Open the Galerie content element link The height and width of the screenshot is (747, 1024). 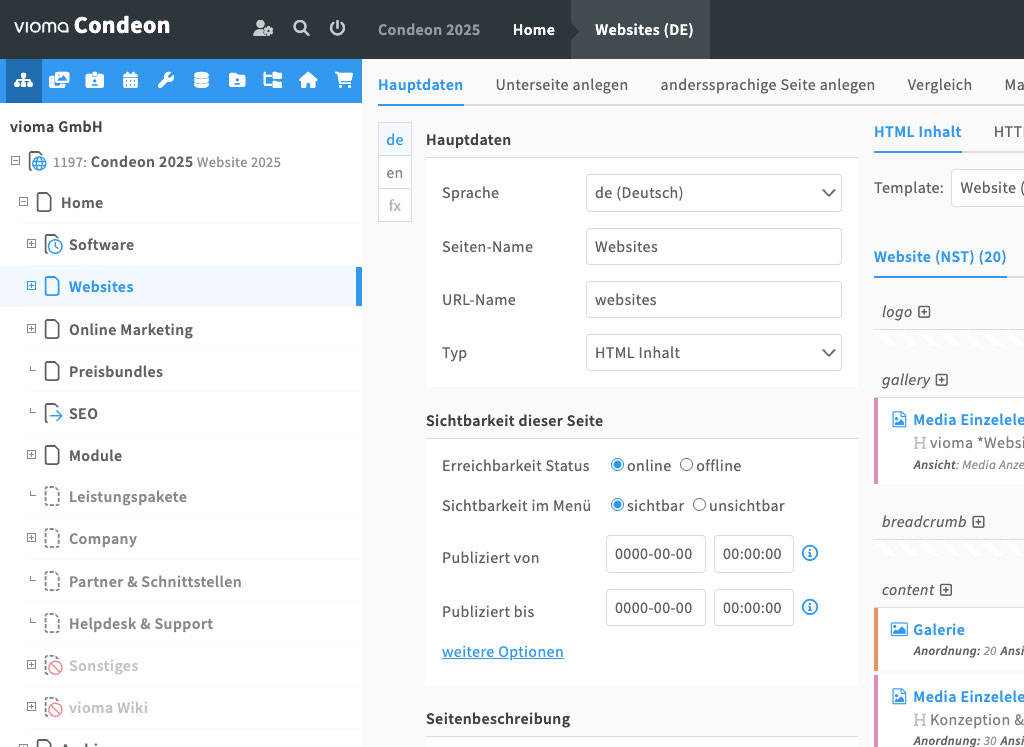pyautogui.click(x=939, y=629)
